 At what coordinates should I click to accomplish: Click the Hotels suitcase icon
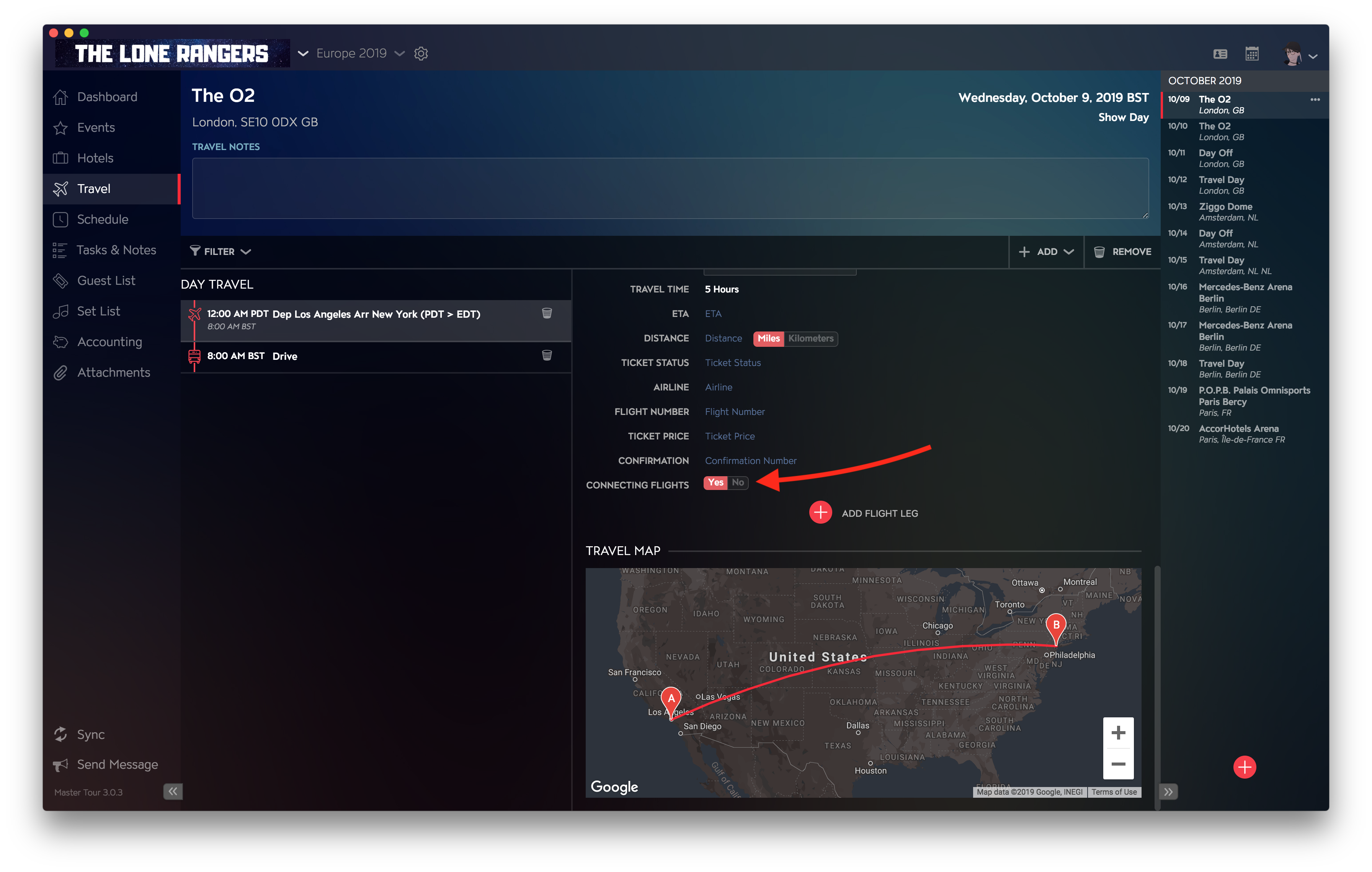(x=61, y=158)
